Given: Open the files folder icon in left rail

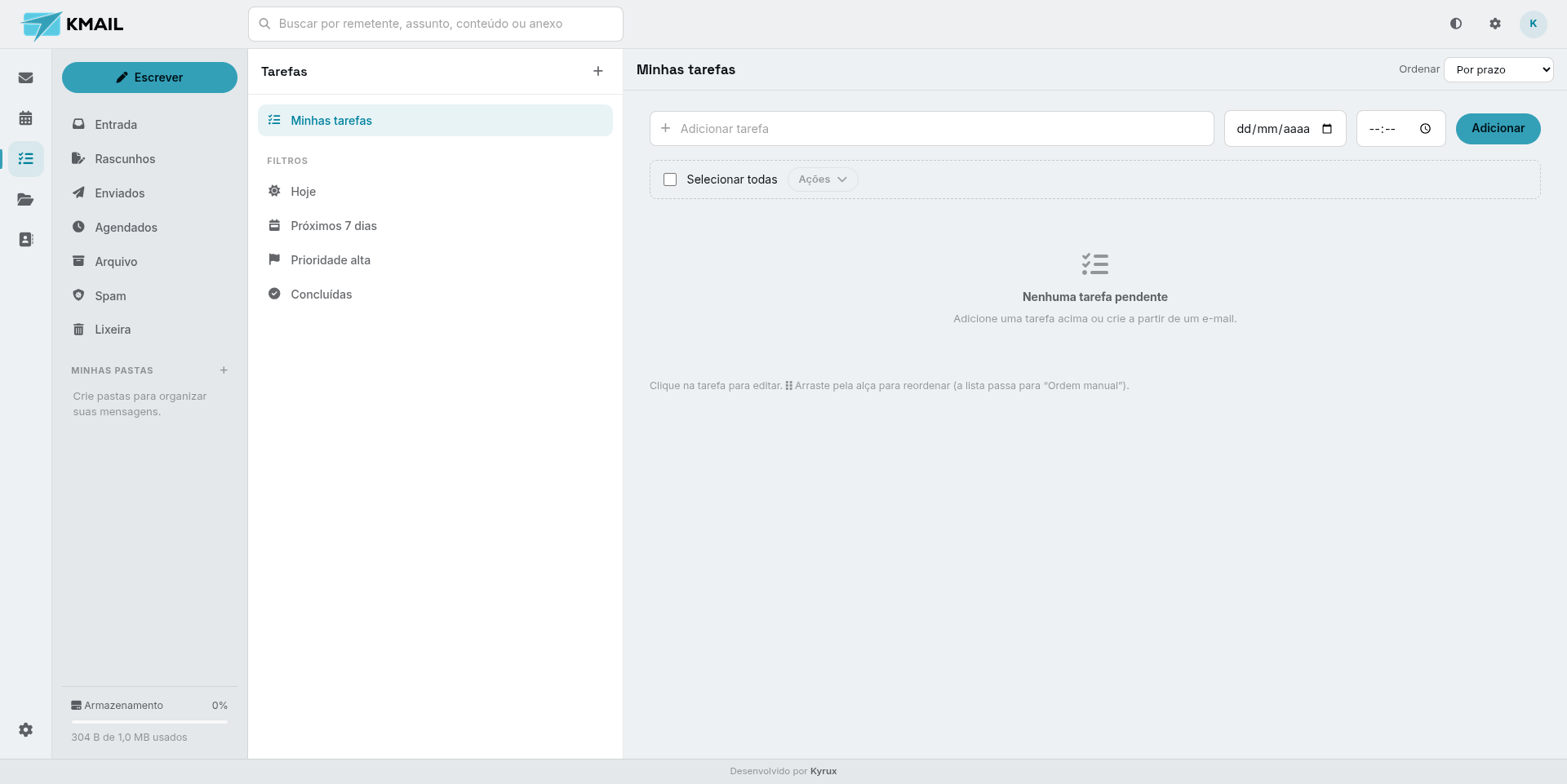Looking at the screenshot, I should 26,200.
